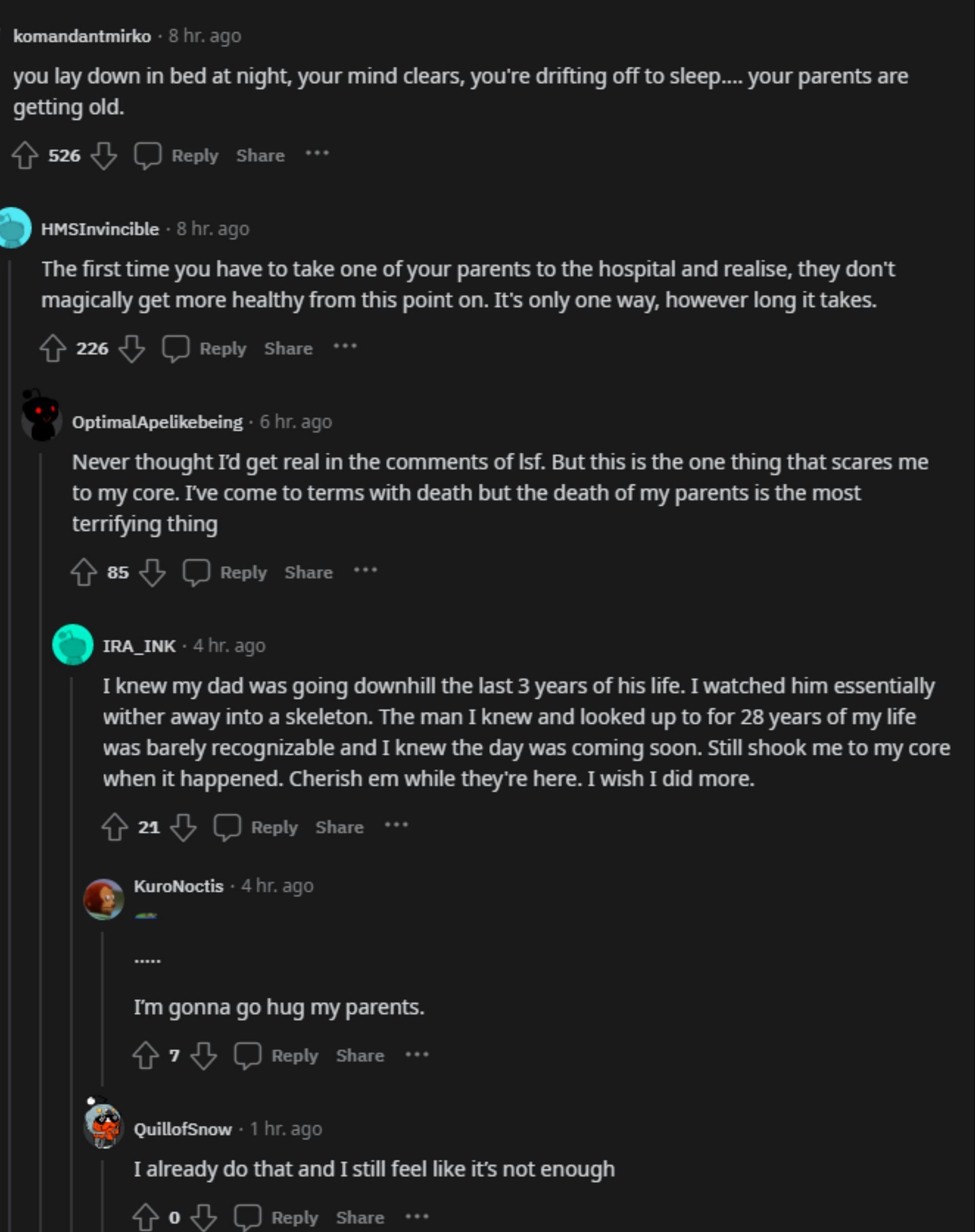Image resolution: width=975 pixels, height=1232 pixels.
Task: Click comment bubble icon on IRA_INK's comment
Action: tap(227, 826)
